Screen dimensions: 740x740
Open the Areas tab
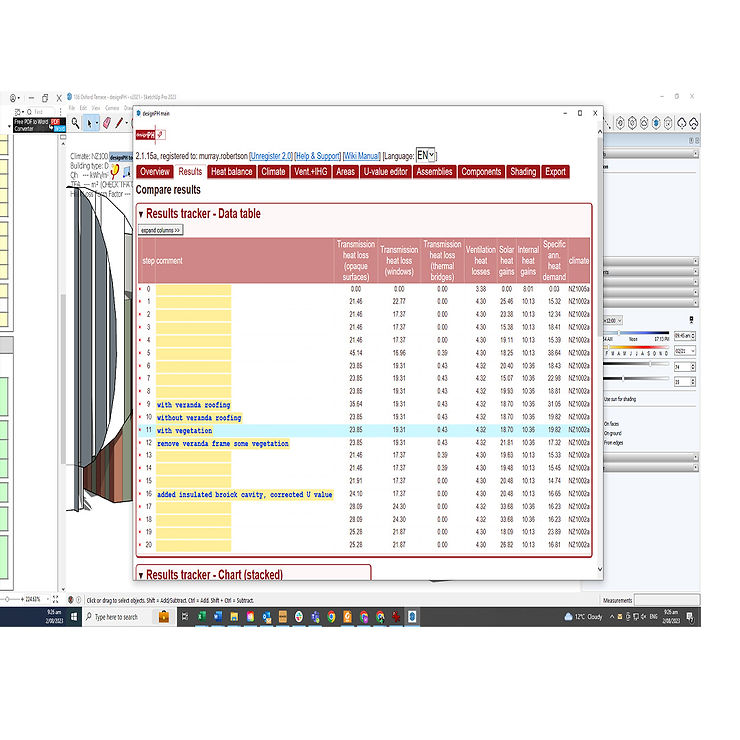[345, 172]
